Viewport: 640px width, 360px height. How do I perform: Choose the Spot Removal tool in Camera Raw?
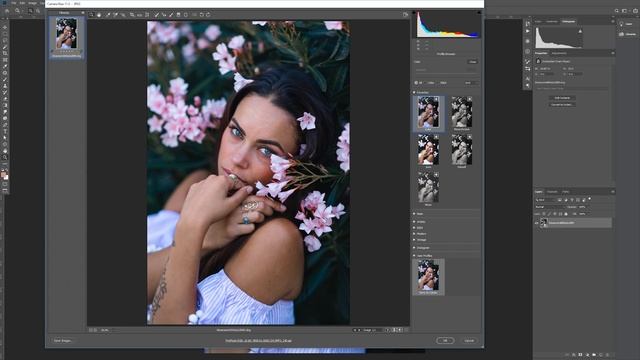(156, 15)
